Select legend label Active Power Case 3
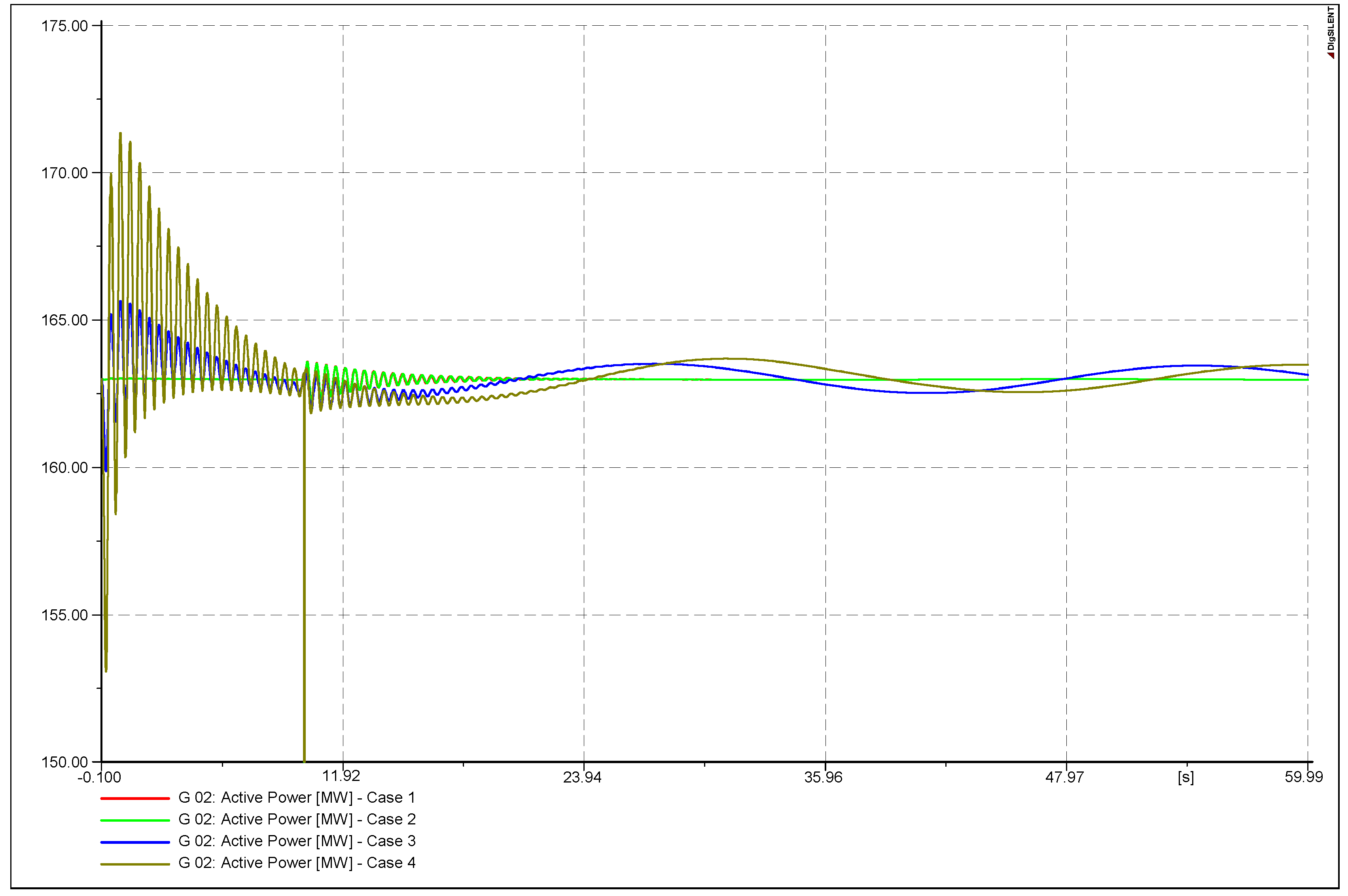The height and width of the screenshot is (896, 1348). pyautogui.click(x=297, y=841)
